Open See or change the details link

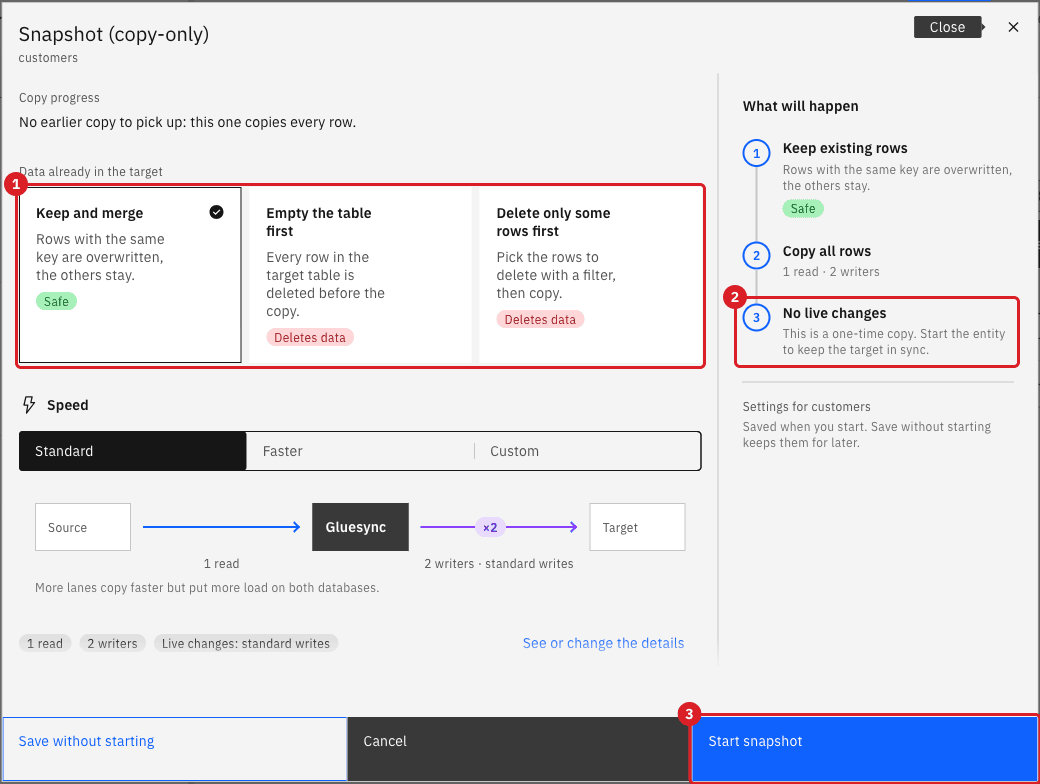[603, 643]
